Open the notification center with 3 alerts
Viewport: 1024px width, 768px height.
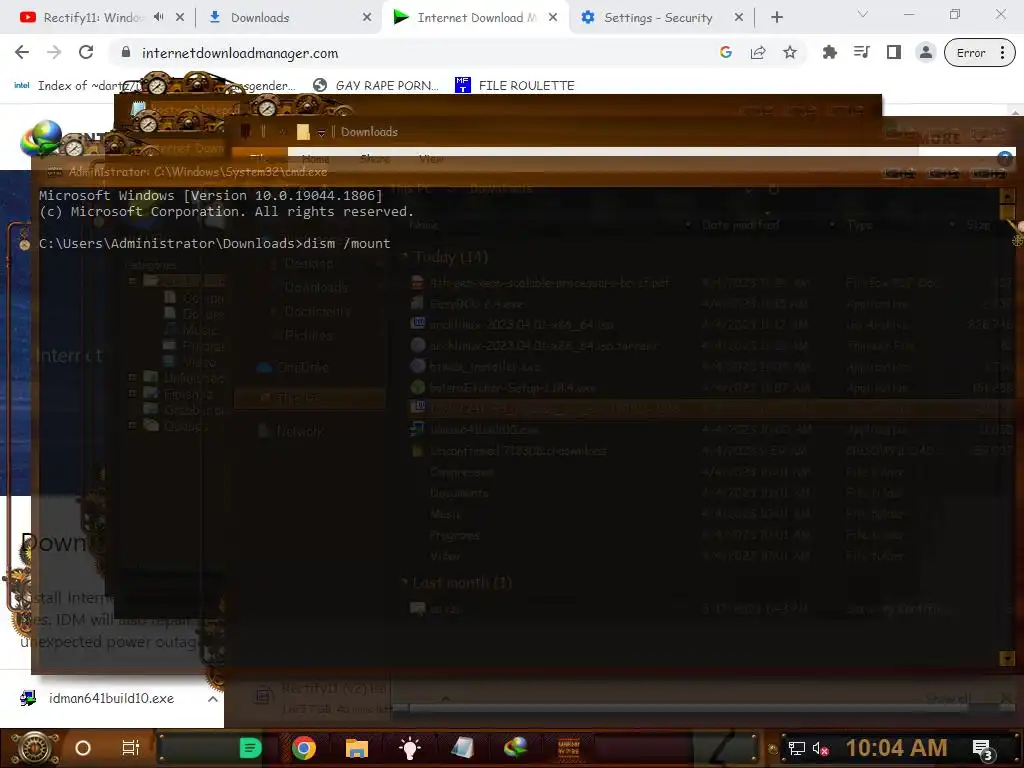click(x=982, y=750)
